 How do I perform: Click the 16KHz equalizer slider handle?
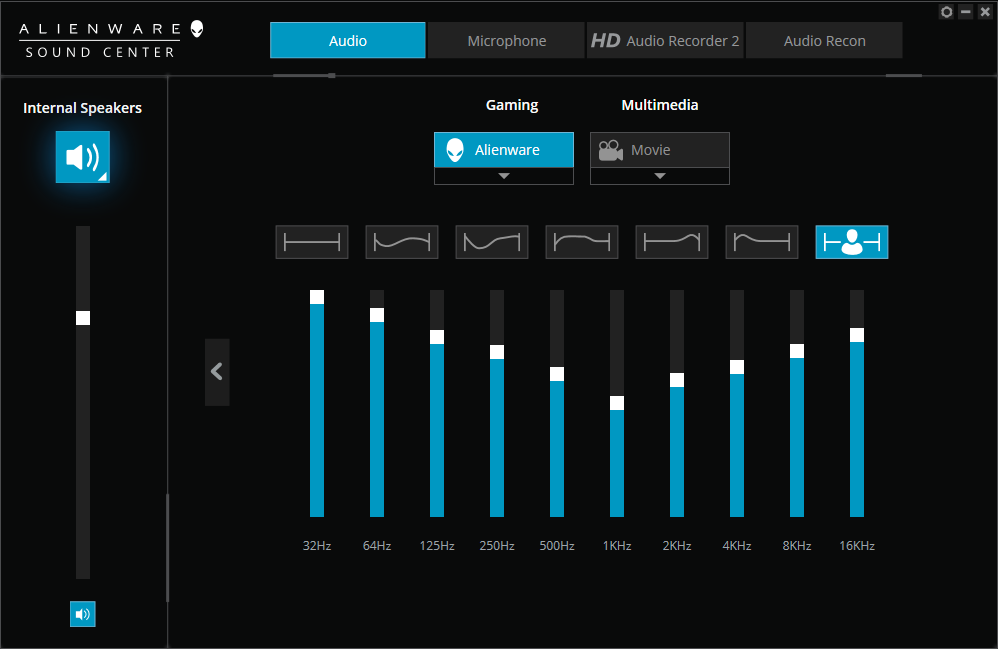click(x=857, y=335)
